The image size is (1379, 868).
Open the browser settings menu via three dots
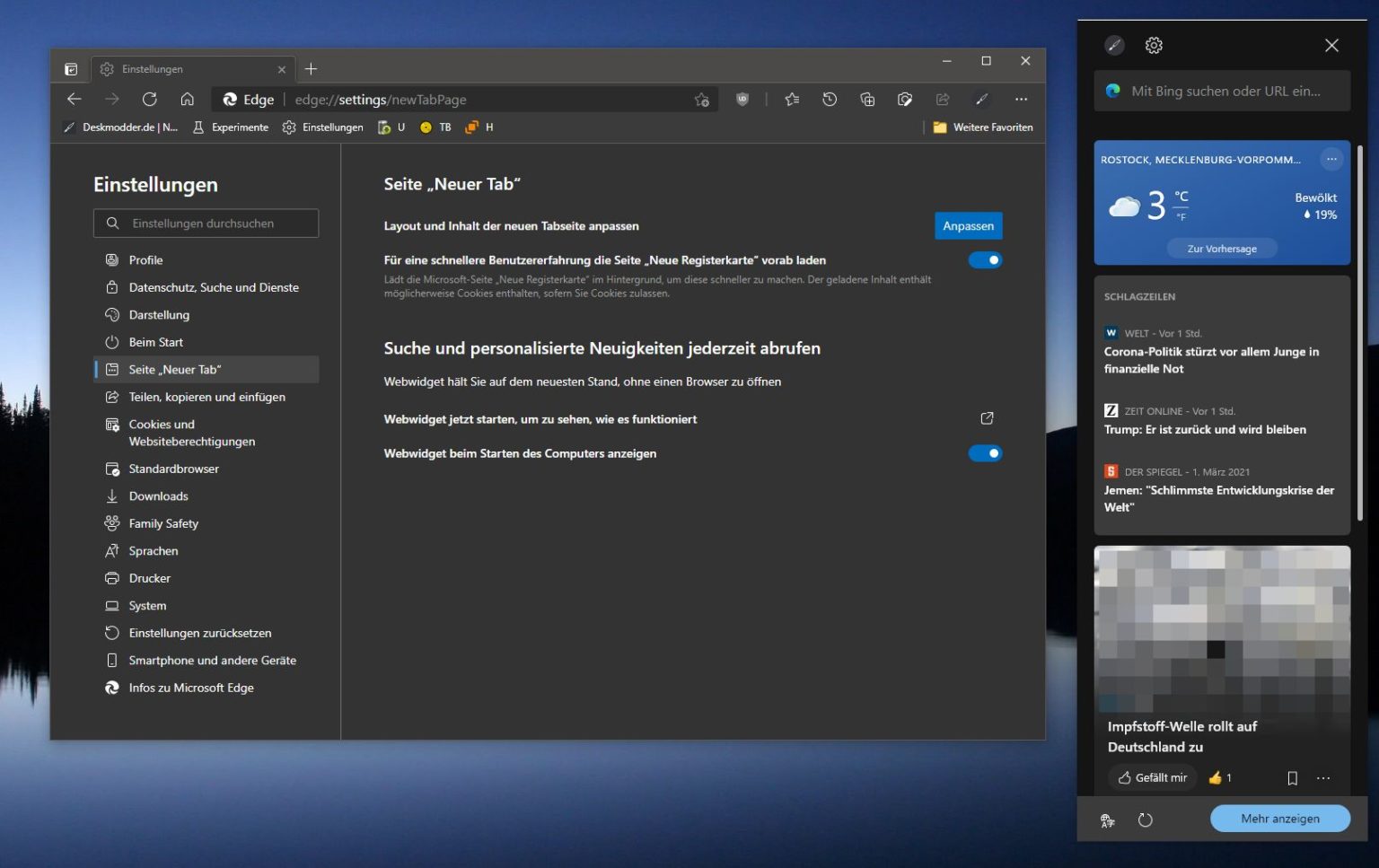(1022, 99)
